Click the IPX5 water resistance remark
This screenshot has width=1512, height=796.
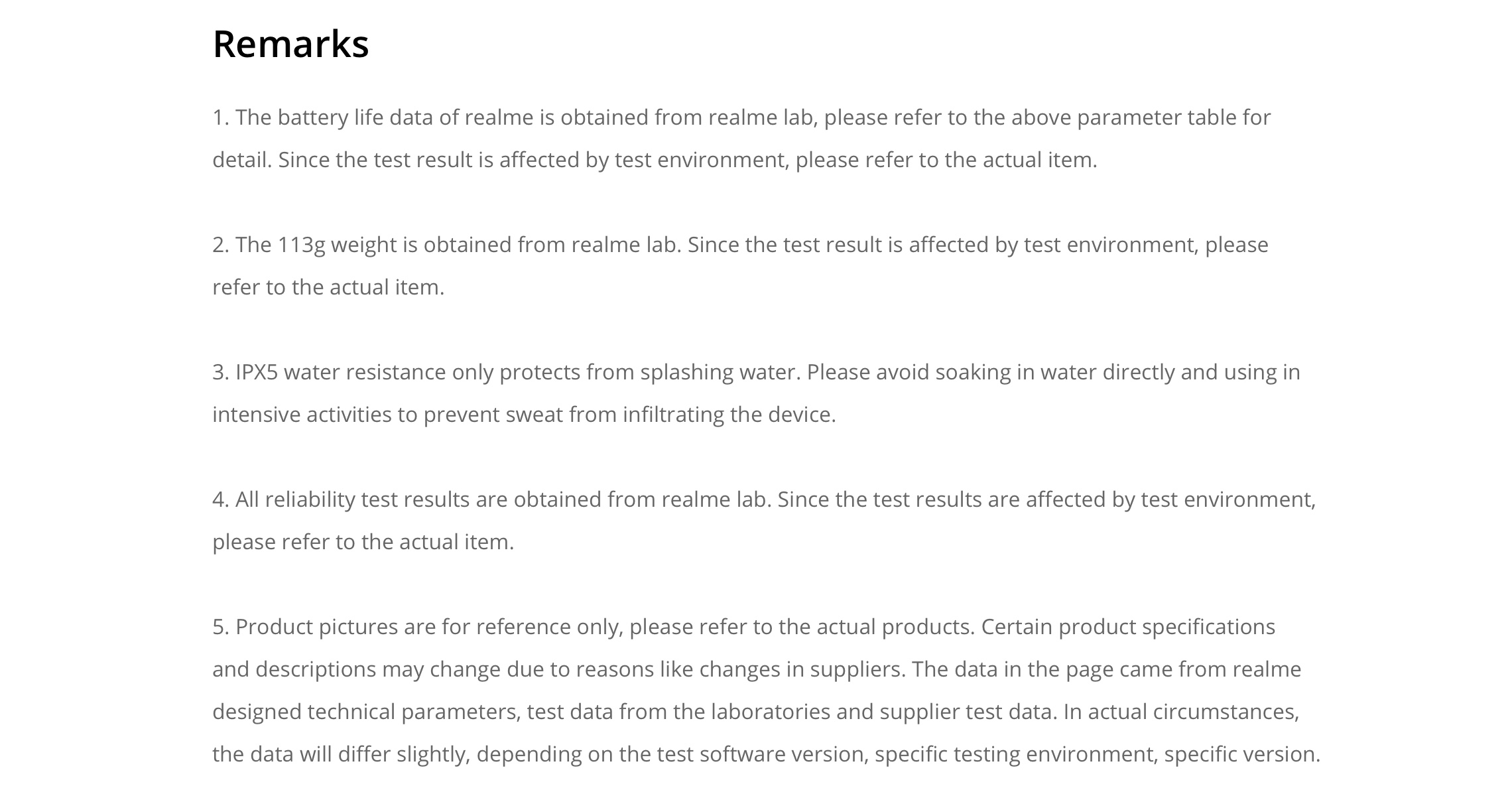pyautogui.click(x=756, y=393)
